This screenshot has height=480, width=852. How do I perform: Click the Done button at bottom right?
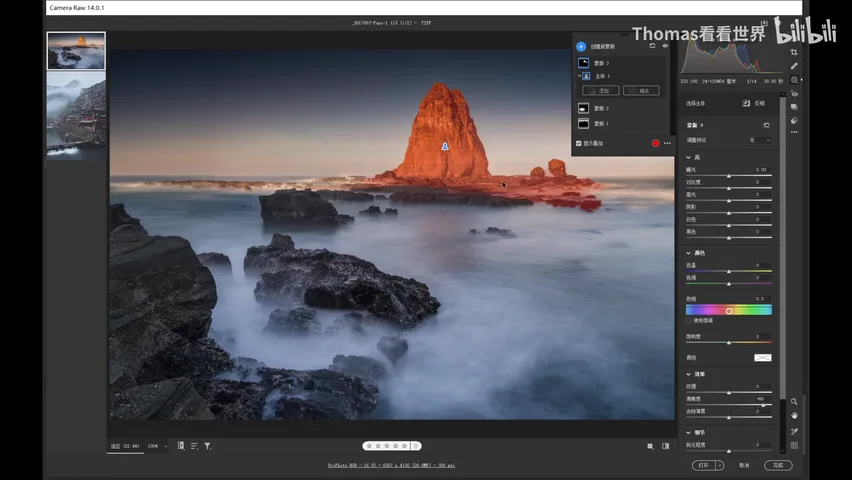pyautogui.click(x=778, y=465)
